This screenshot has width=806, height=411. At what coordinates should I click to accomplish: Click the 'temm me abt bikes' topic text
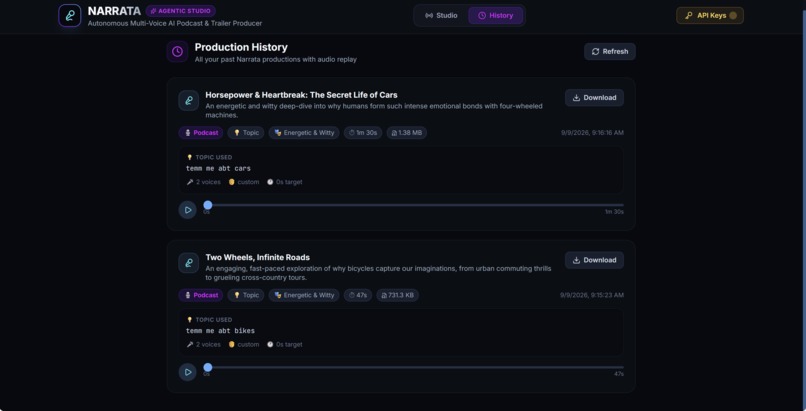221,331
